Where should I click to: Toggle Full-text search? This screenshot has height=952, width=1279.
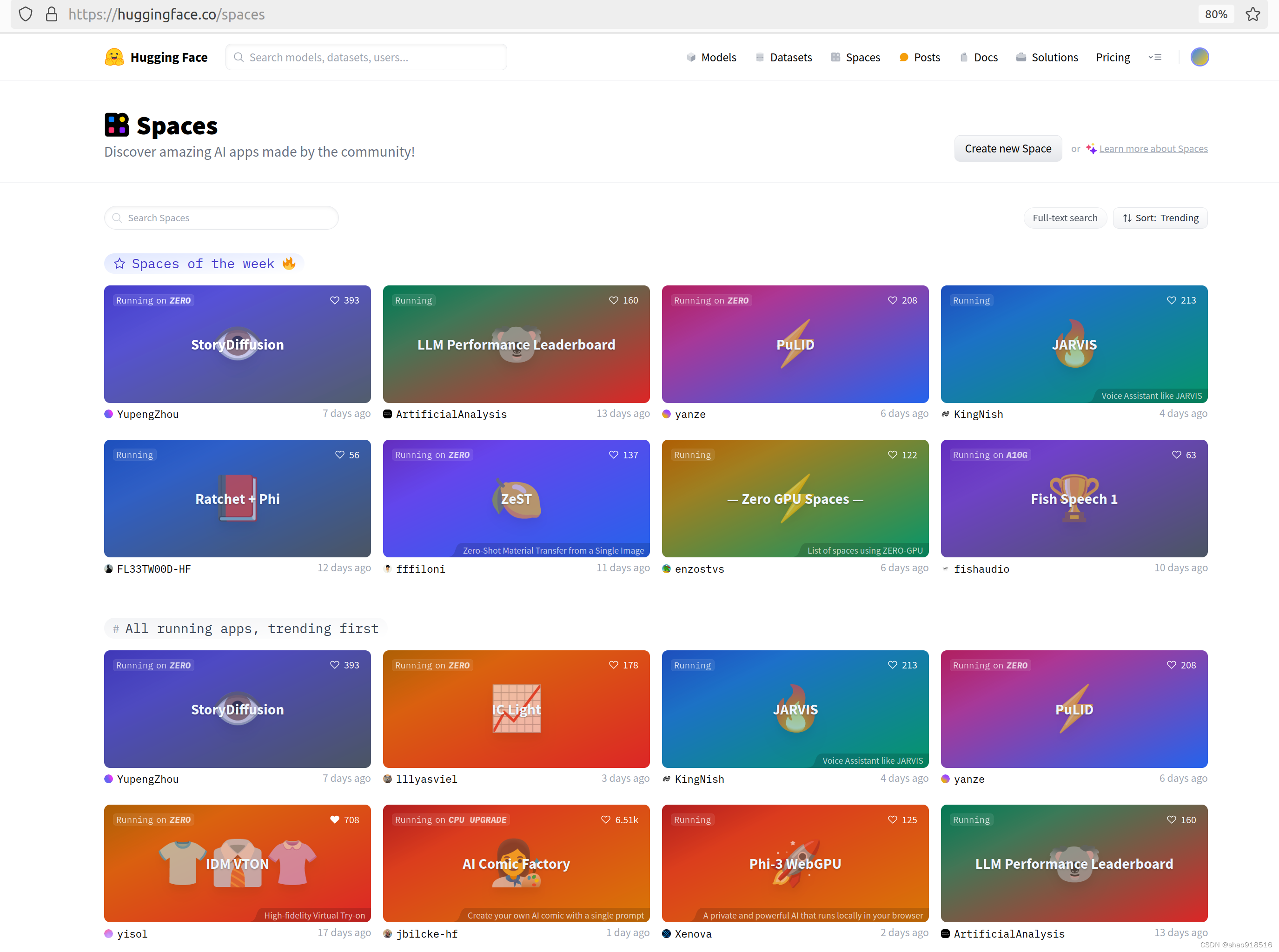tap(1065, 218)
